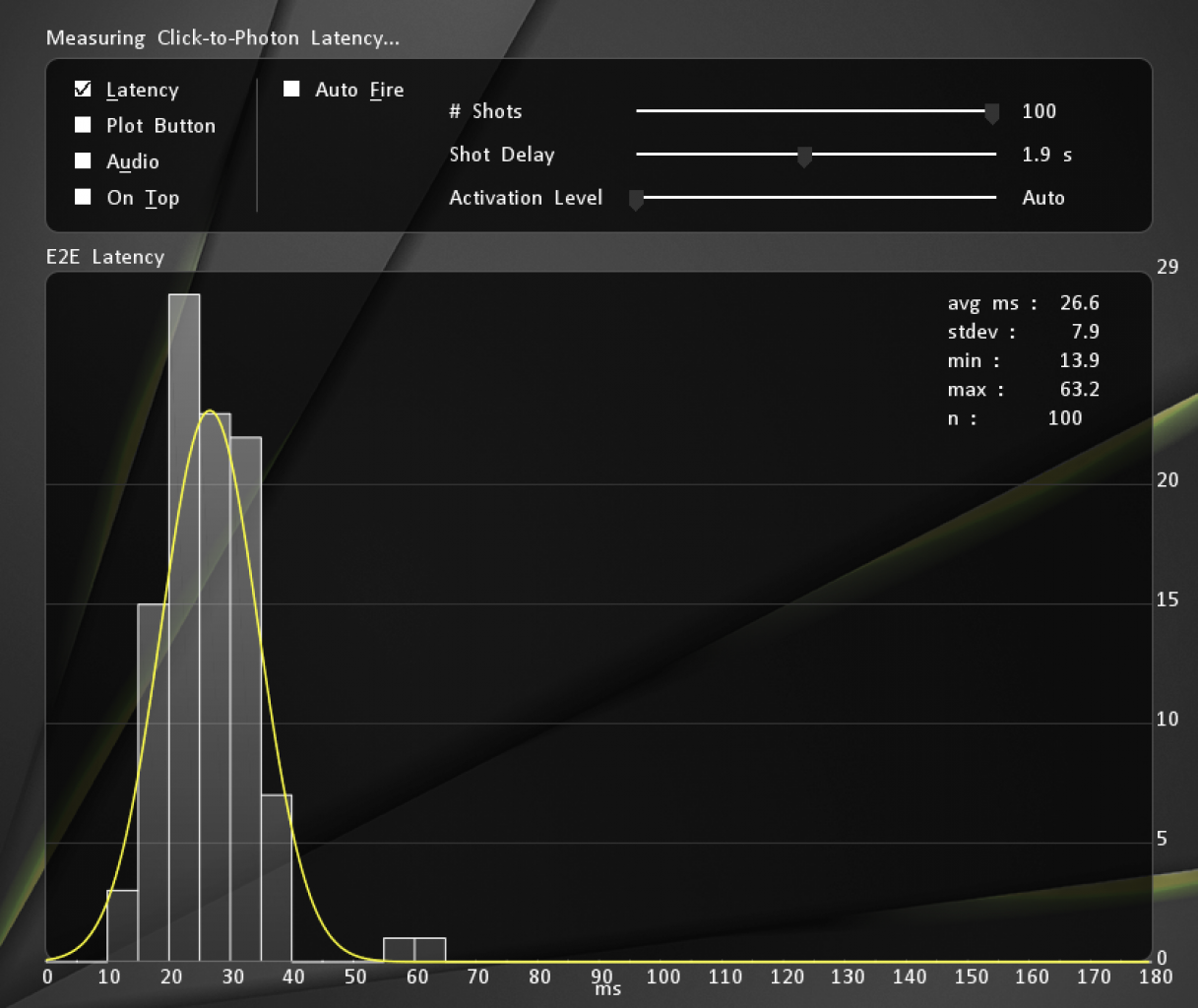1198x1008 pixels.
Task: Click the 'ms' x-axis unit label
Action: (x=608, y=989)
